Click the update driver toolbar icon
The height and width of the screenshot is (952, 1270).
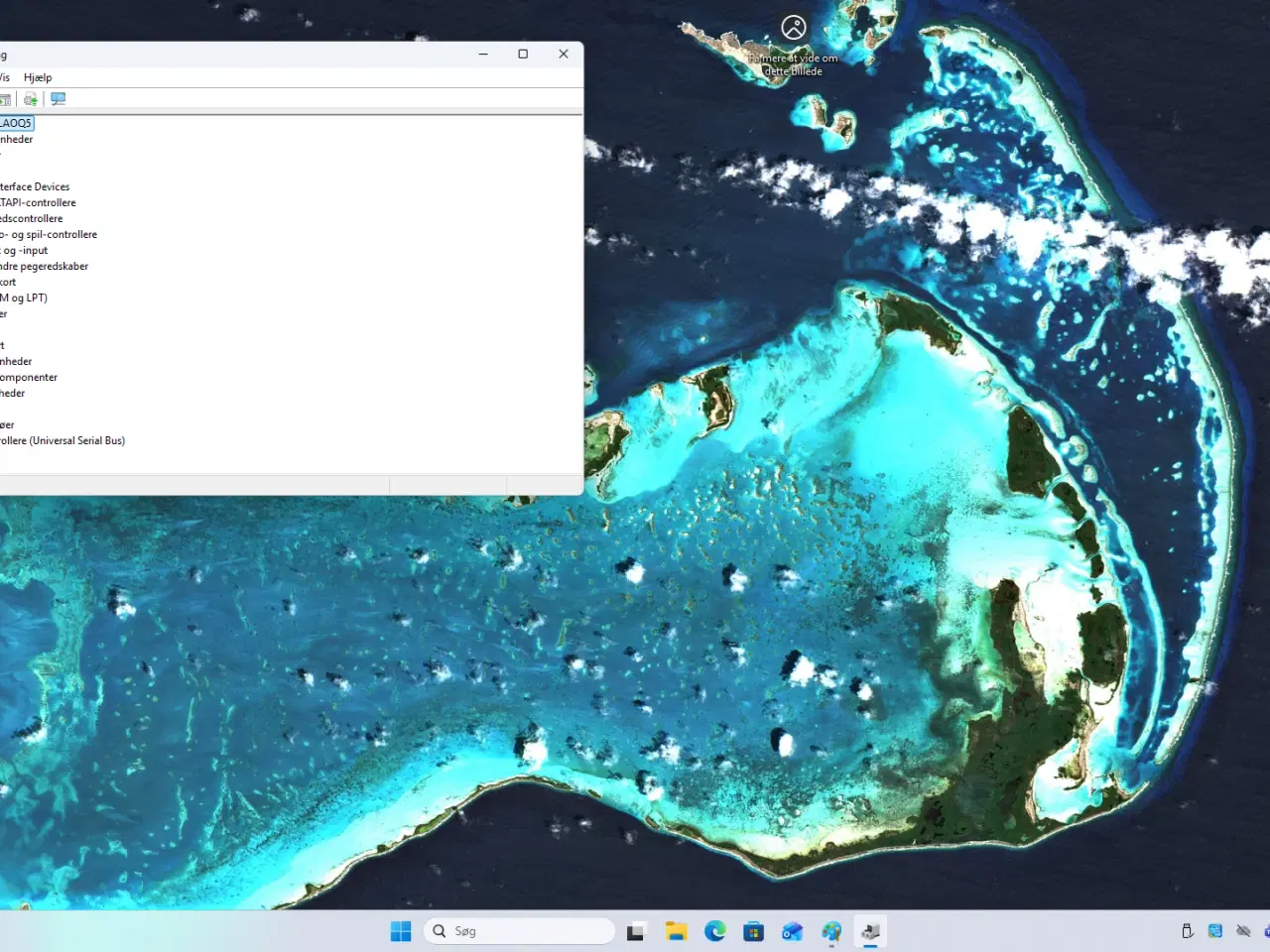point(31,99)
